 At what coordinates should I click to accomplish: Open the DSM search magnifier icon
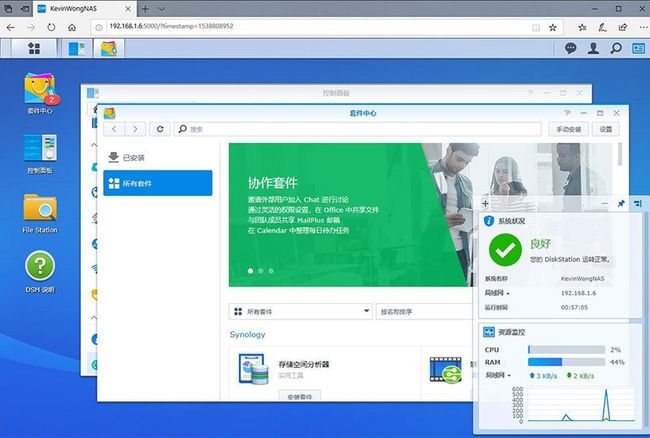pyautogui.click(x=616, y=48)
